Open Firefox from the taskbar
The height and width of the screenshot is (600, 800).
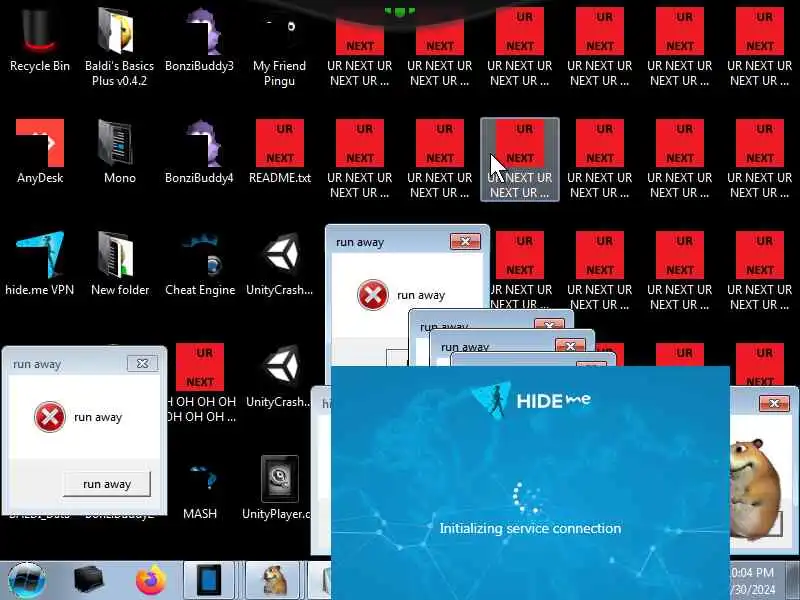152,581
